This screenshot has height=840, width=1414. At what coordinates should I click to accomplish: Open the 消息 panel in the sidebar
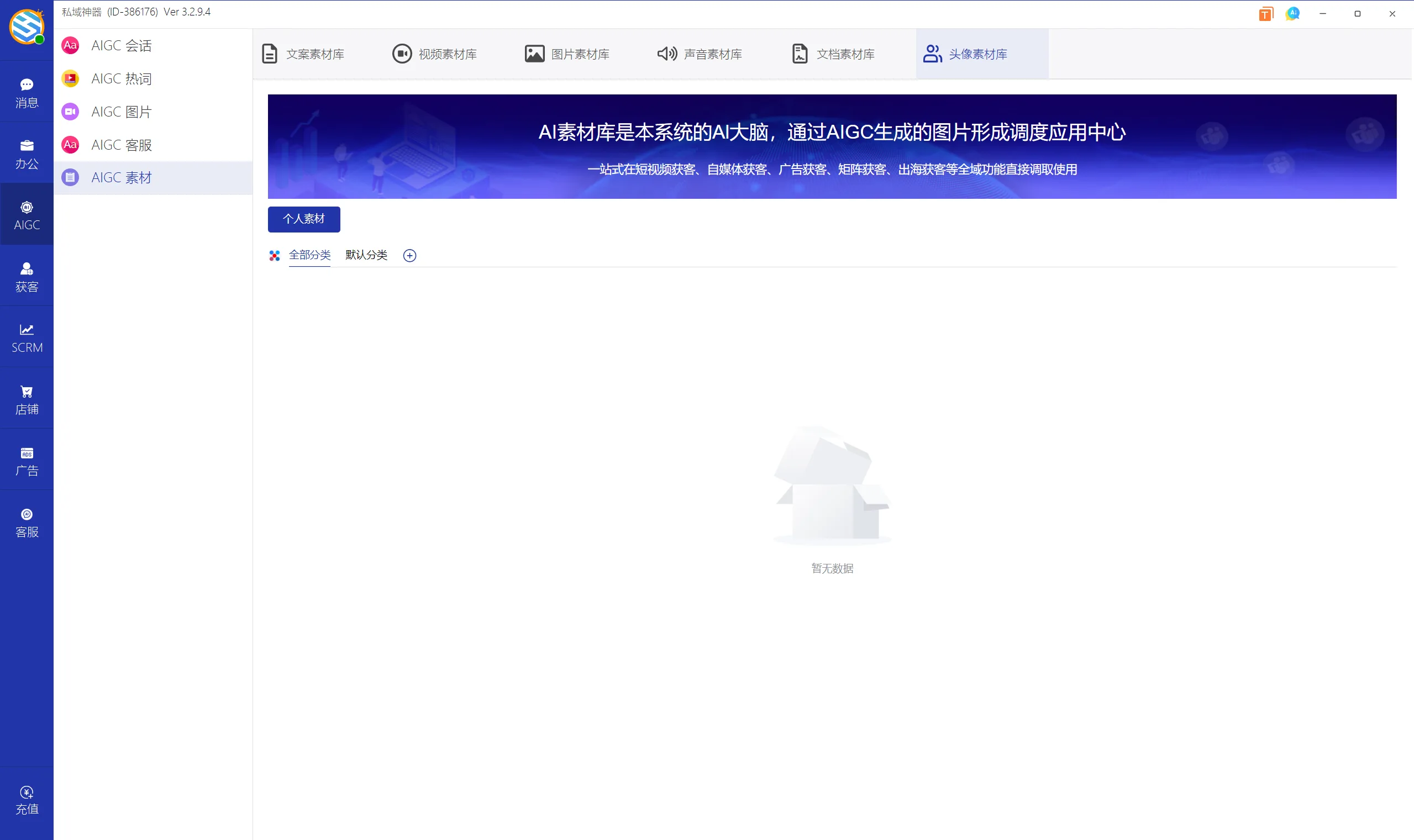click(x=27, y=92)
